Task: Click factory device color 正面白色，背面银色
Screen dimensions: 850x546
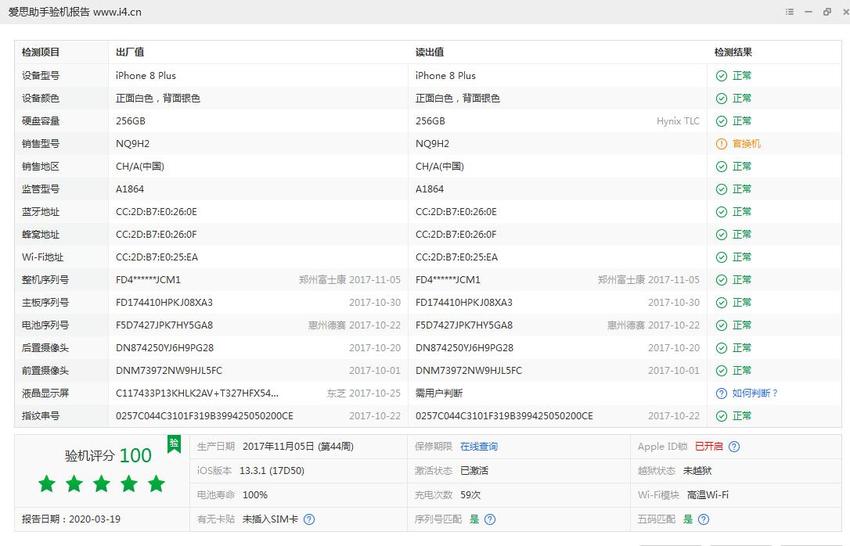Action: 158,99
